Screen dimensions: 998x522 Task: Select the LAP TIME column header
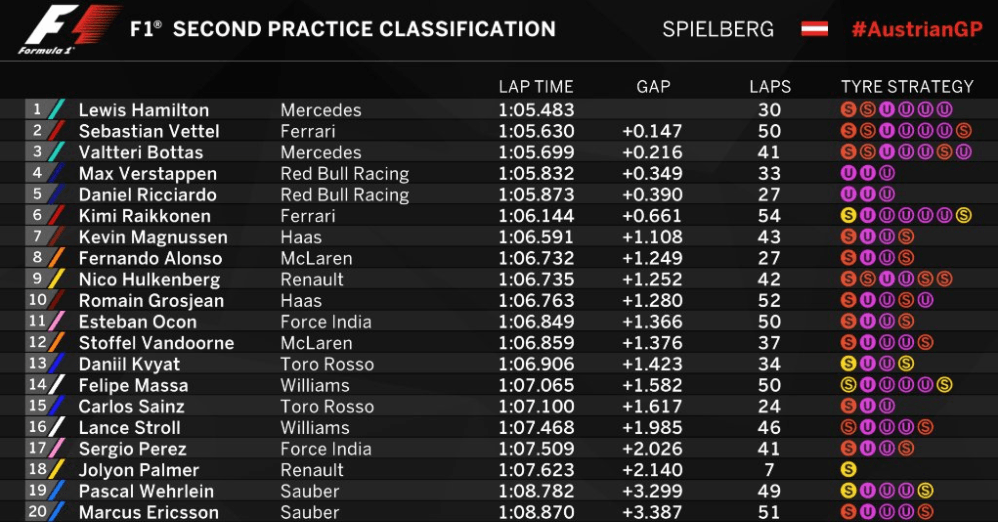click(x=536, y=87)
